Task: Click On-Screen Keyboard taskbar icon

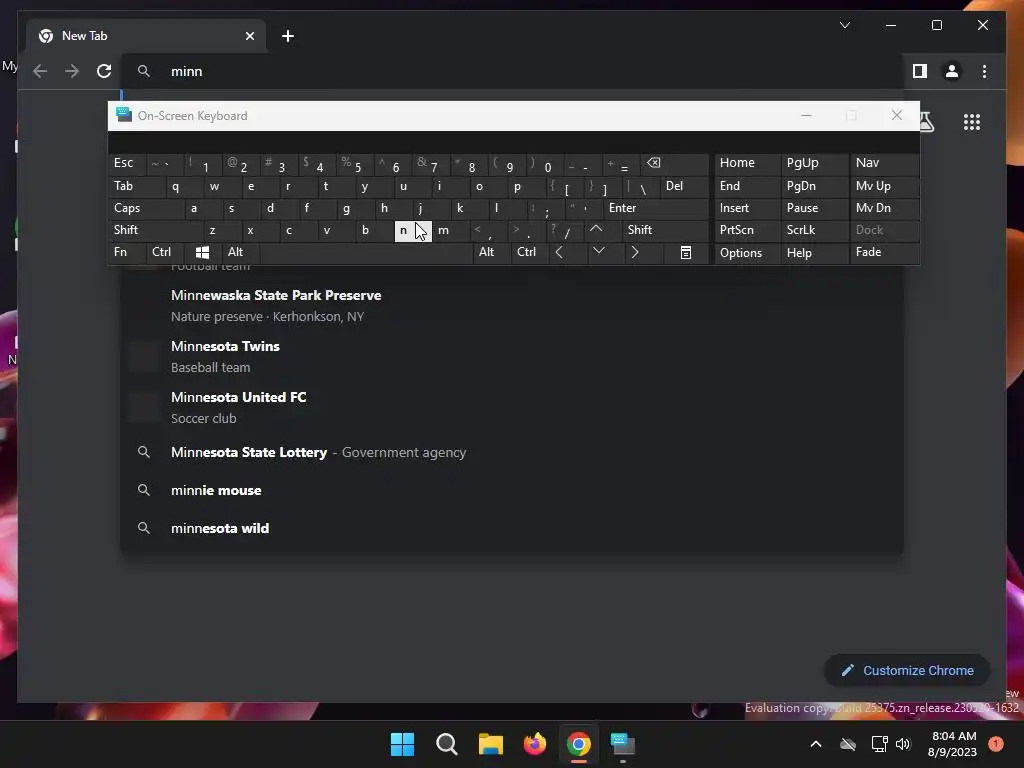Action: tap(623, 744)
